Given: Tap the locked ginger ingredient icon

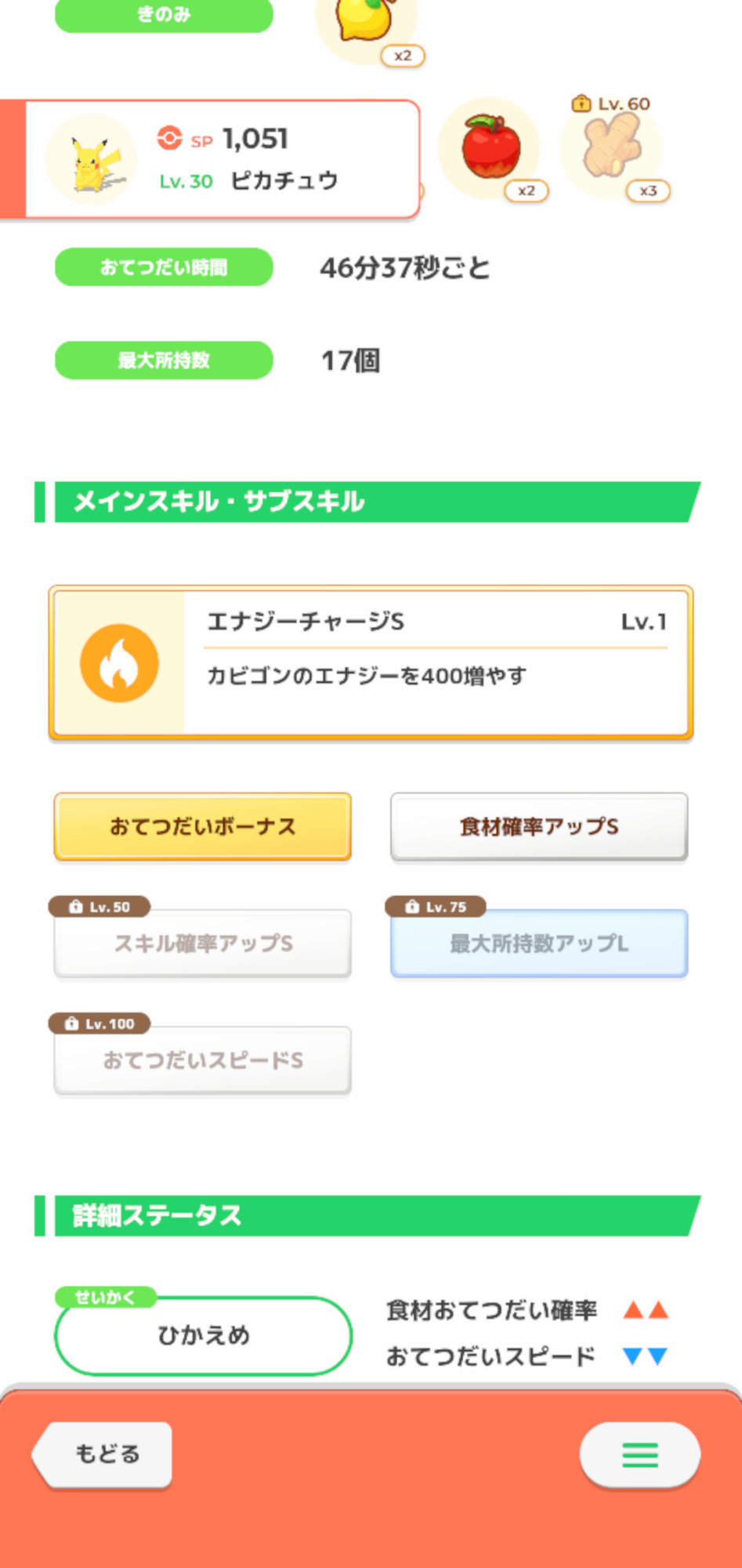Looking at the screenshot, I should point(612,147).
